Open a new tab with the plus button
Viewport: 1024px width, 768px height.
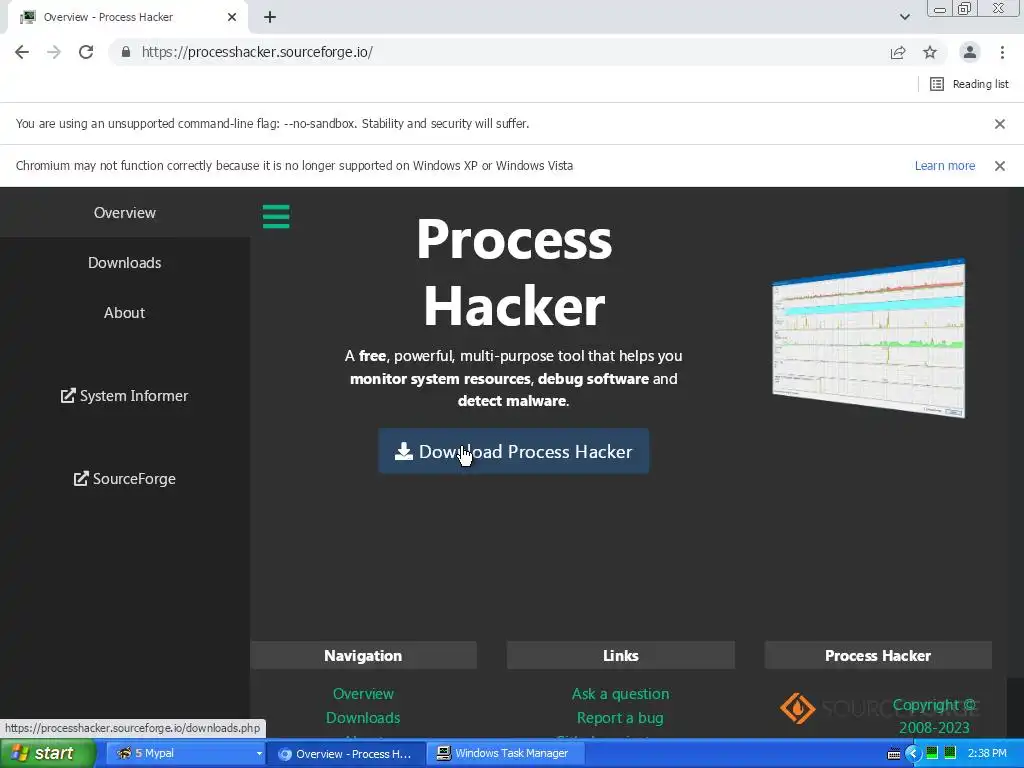tap(270, 17)
